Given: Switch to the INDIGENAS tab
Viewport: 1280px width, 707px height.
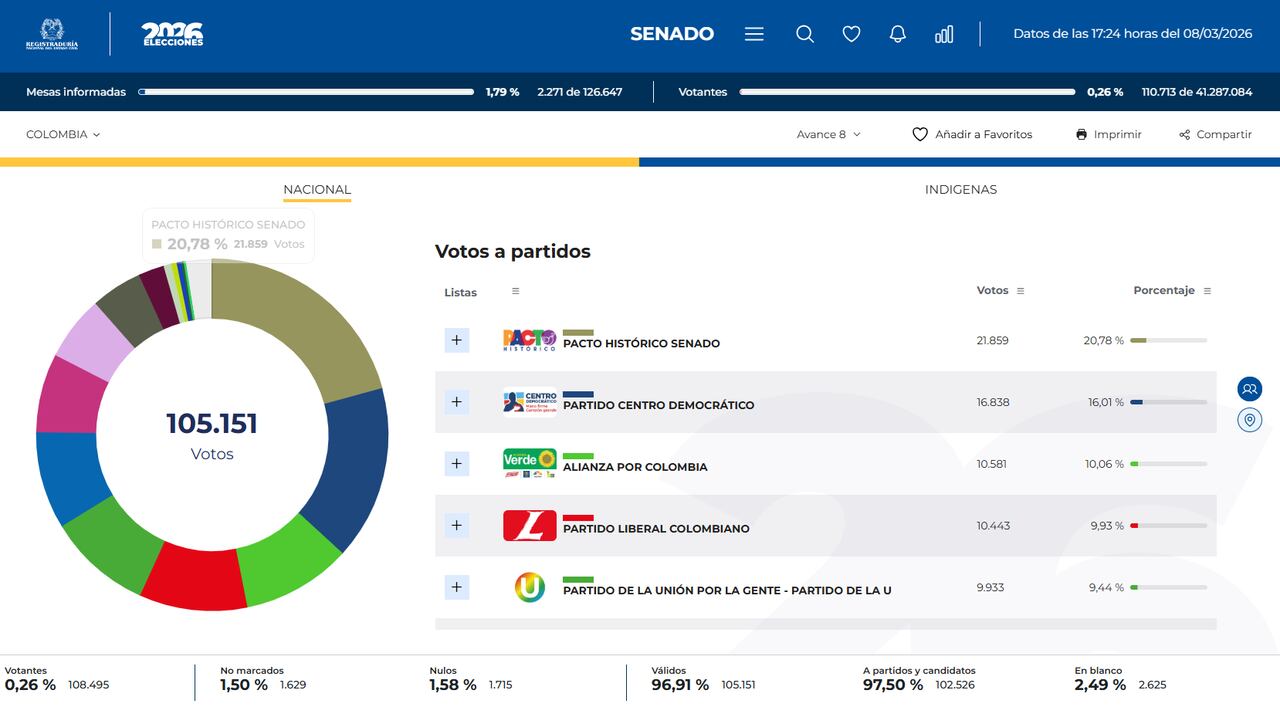Looking at the screenshot, I should [960, 189].
